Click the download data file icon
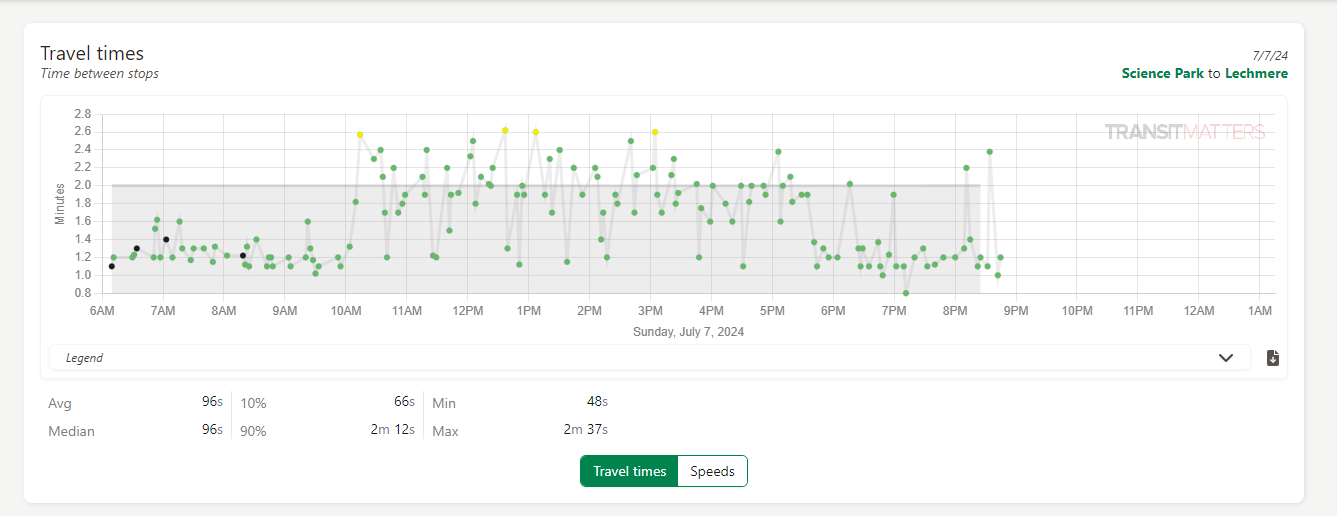 (1273, 358)
